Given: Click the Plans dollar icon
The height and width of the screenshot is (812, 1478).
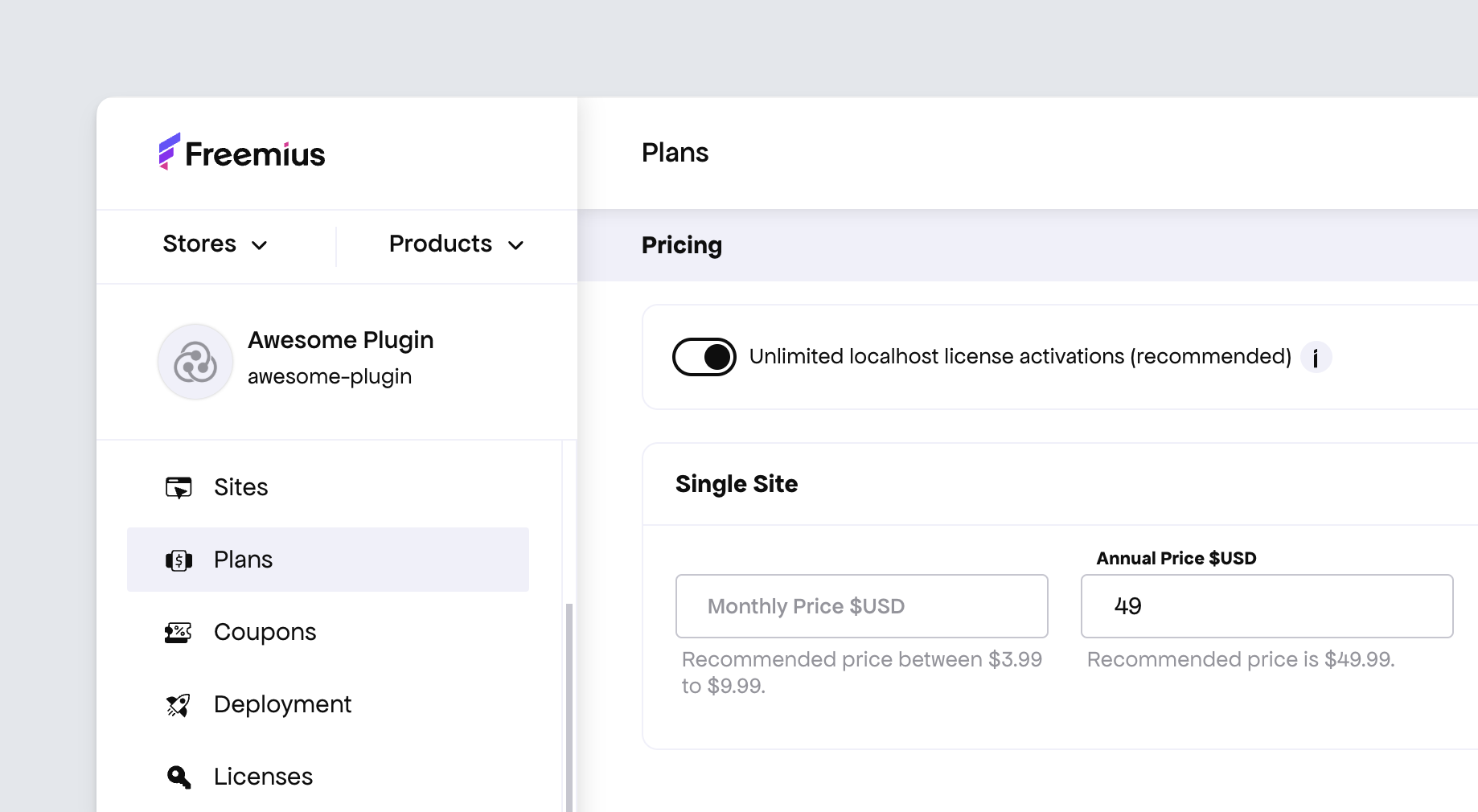Looking at the screenshot, I should (x=179, y=560).
